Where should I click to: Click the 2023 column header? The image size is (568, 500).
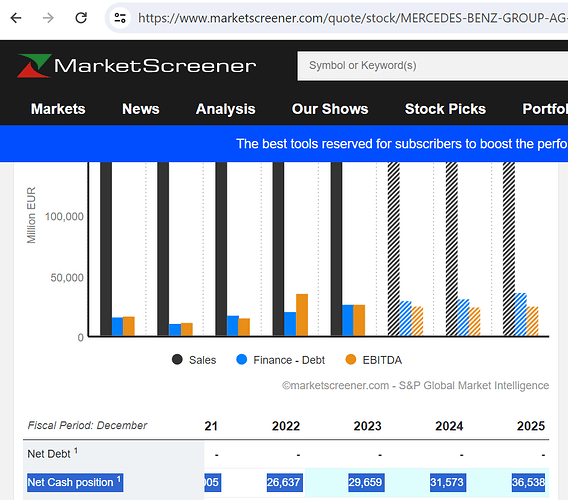(367, 426)
